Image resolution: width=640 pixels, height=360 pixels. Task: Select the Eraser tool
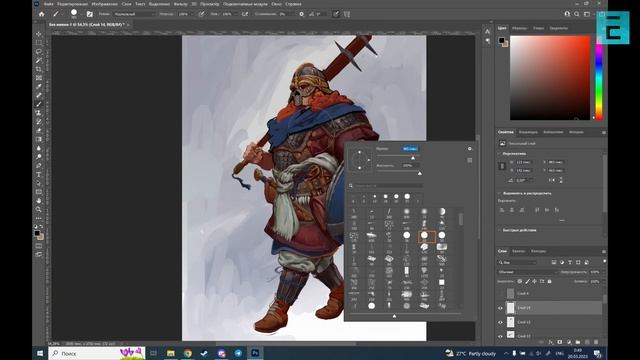39,130
